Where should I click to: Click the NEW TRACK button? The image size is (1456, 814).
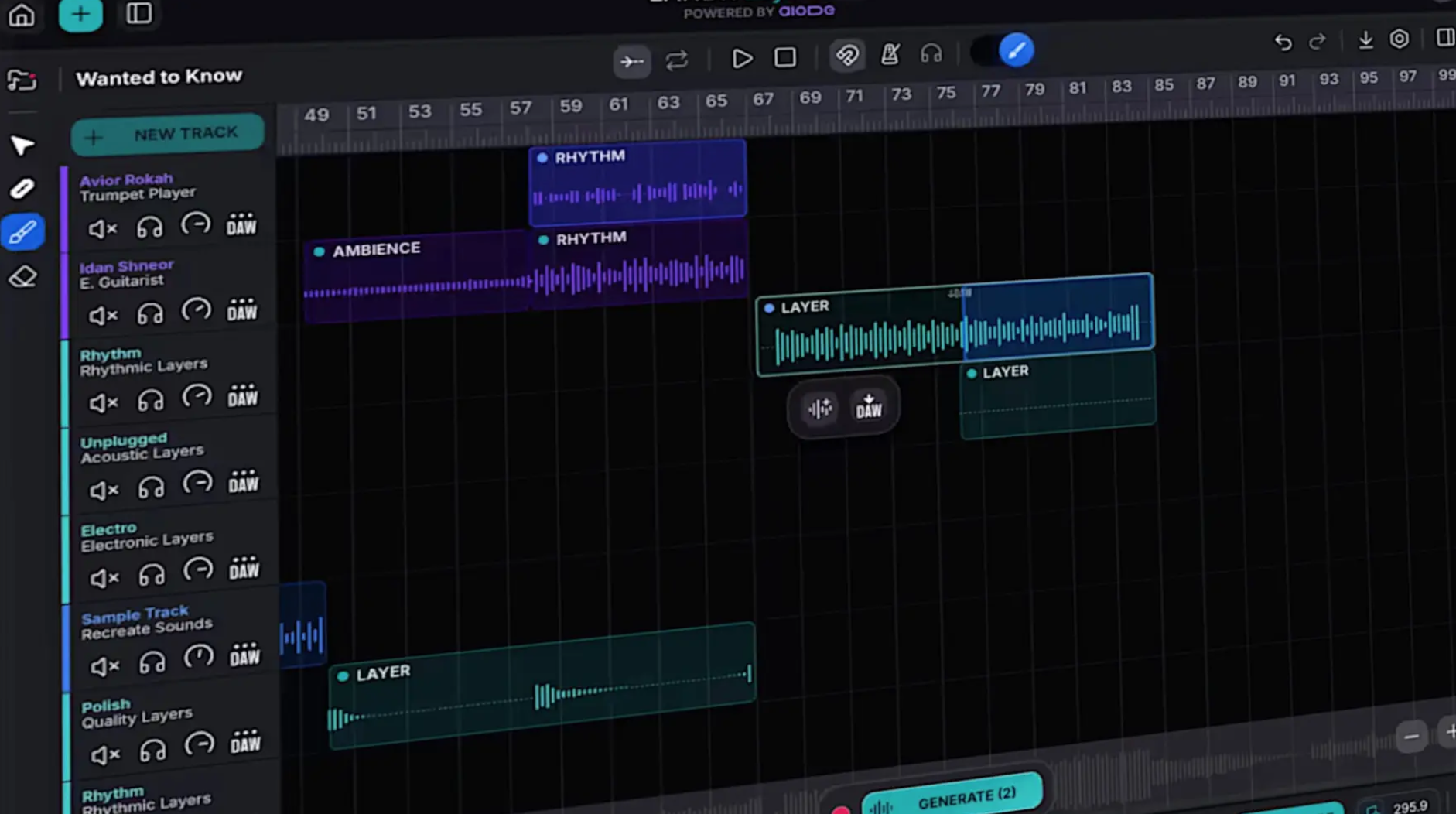[168, 135]
